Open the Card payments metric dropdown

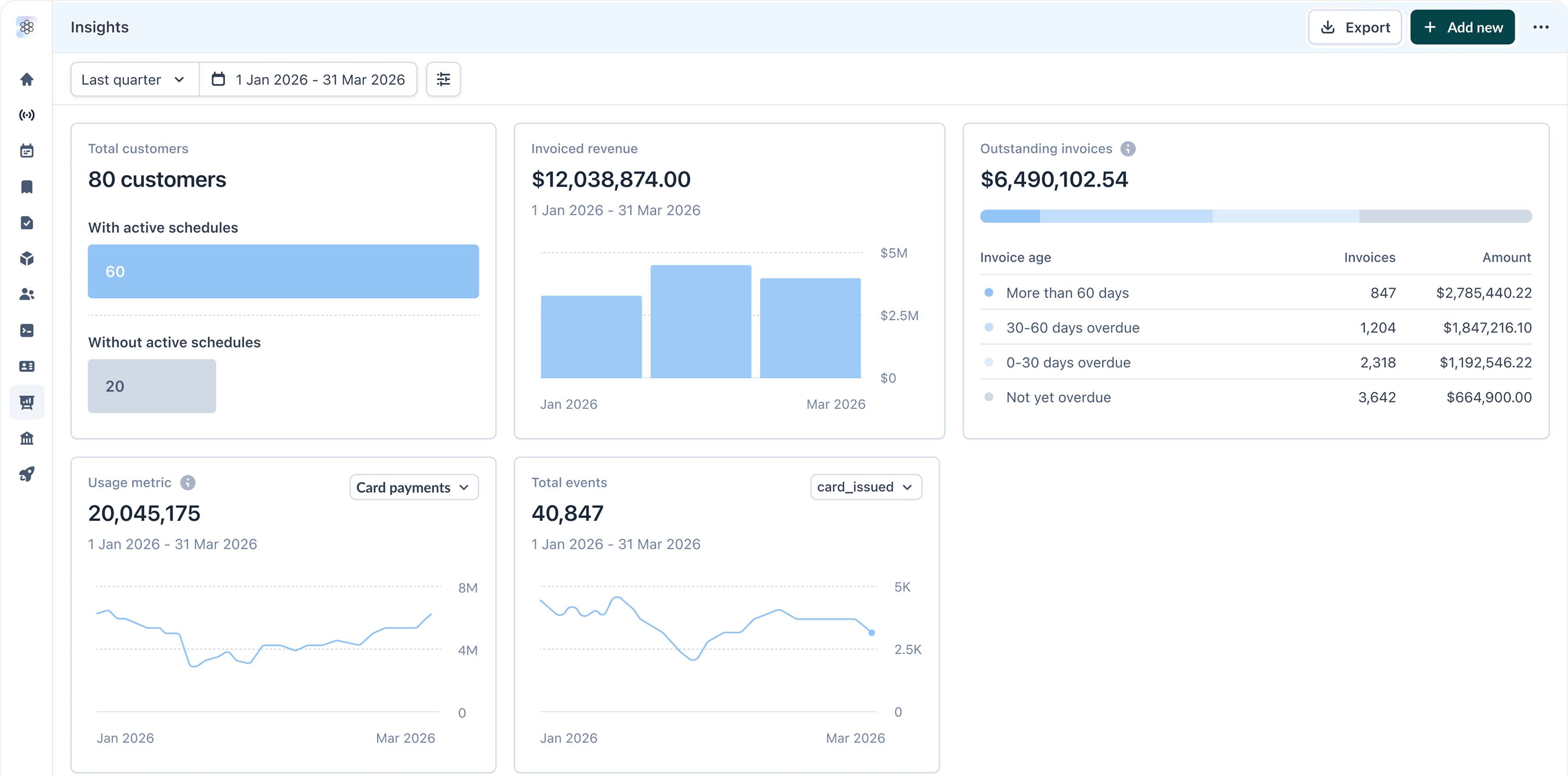click(414, 487)
